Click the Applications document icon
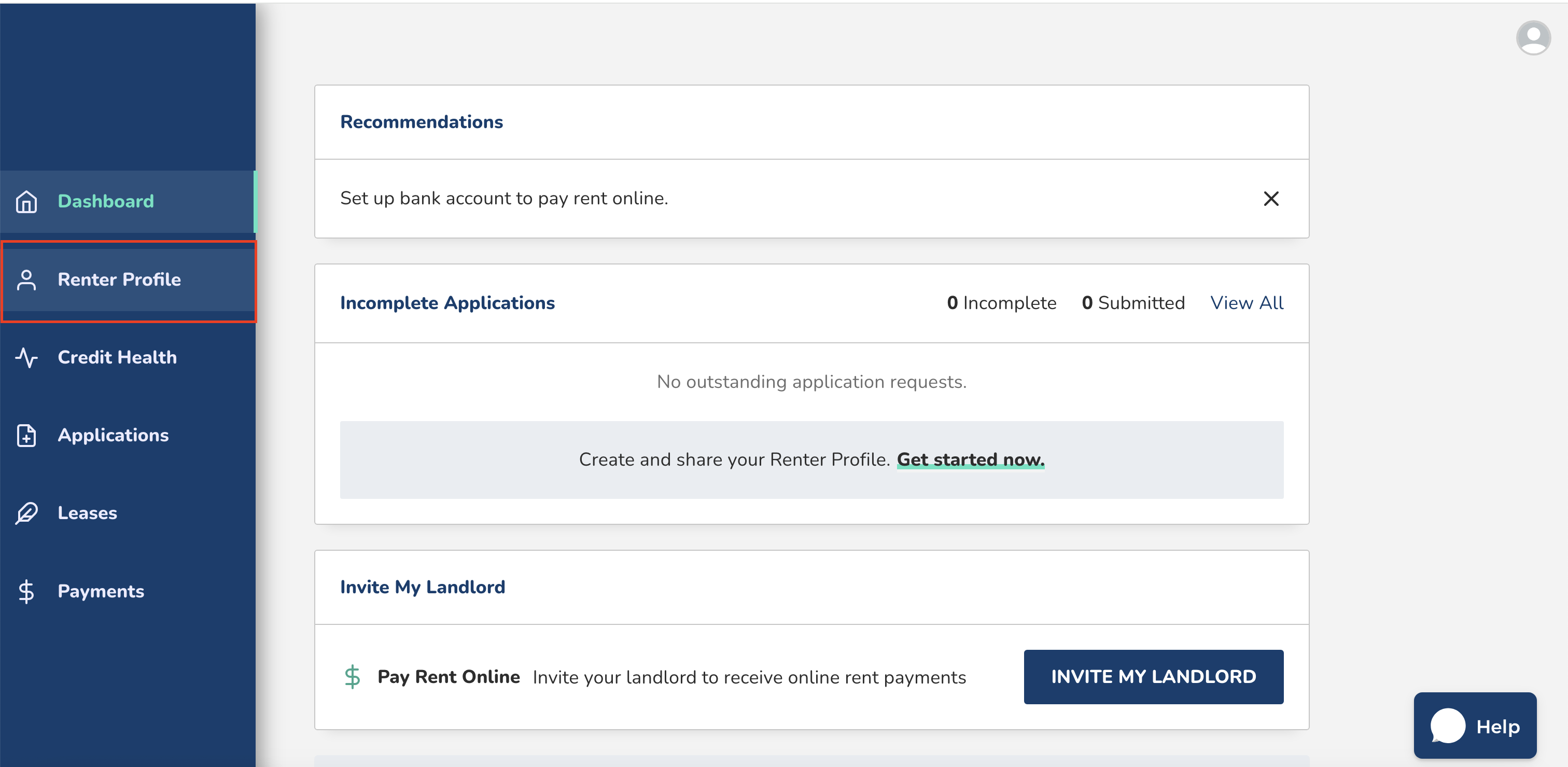The image size is (1568, 767). pyautogui.click(x=26, y=435)
